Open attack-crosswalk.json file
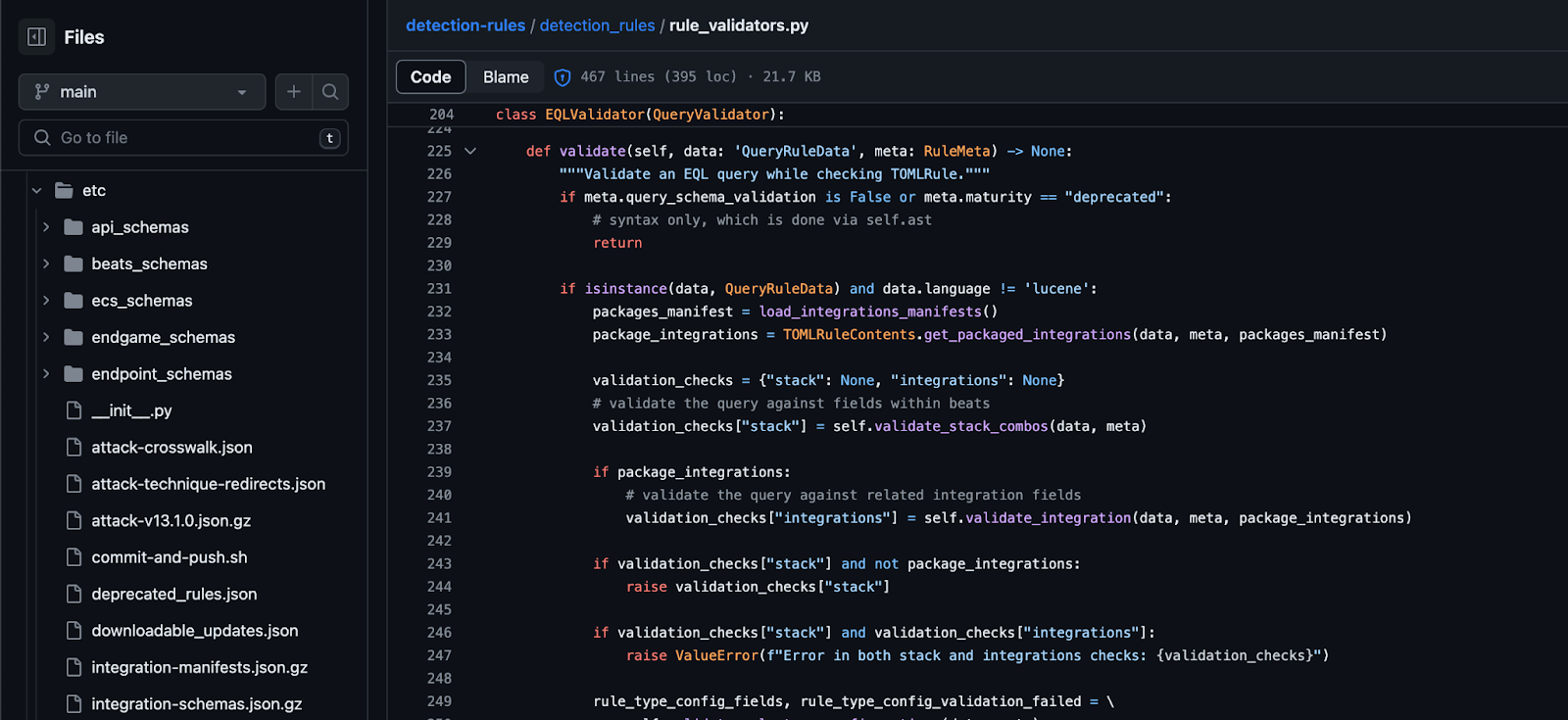1568x720 pixels. [171, 448]
